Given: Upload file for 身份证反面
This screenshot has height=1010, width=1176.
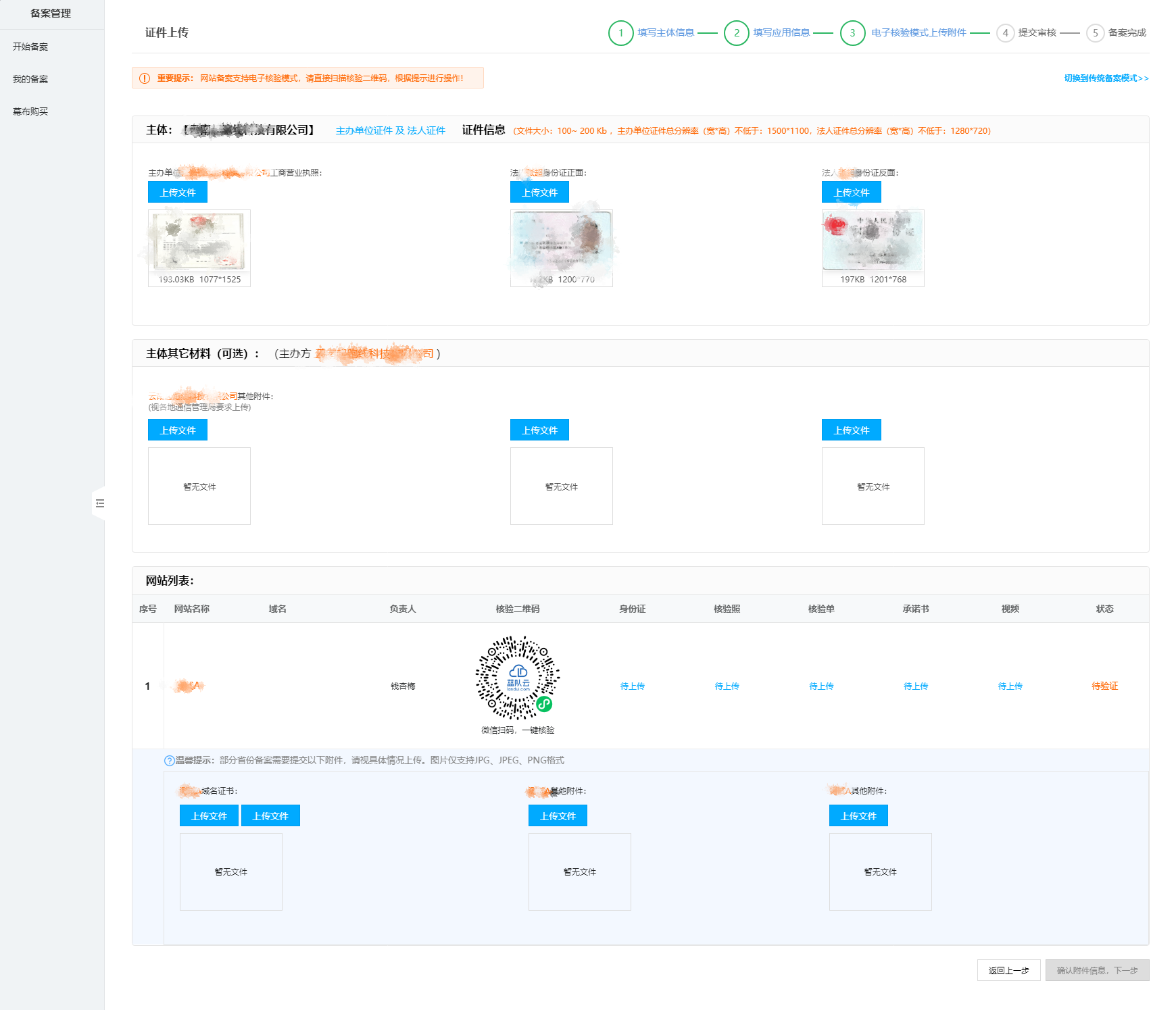Looking at the screenshot, I should pos(852,193).
